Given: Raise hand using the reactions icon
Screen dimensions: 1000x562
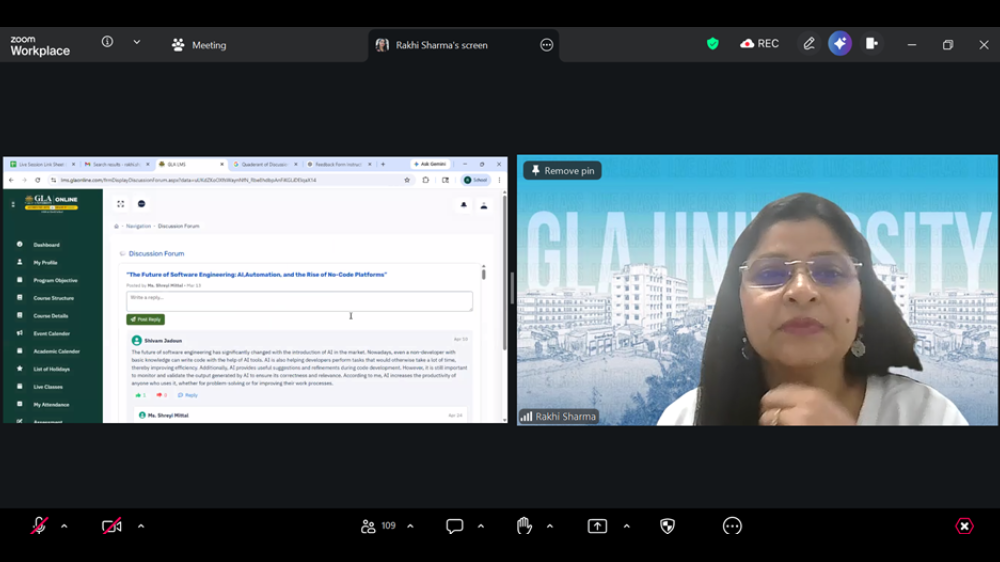Looking at the screenshot, I should [524, 526].
